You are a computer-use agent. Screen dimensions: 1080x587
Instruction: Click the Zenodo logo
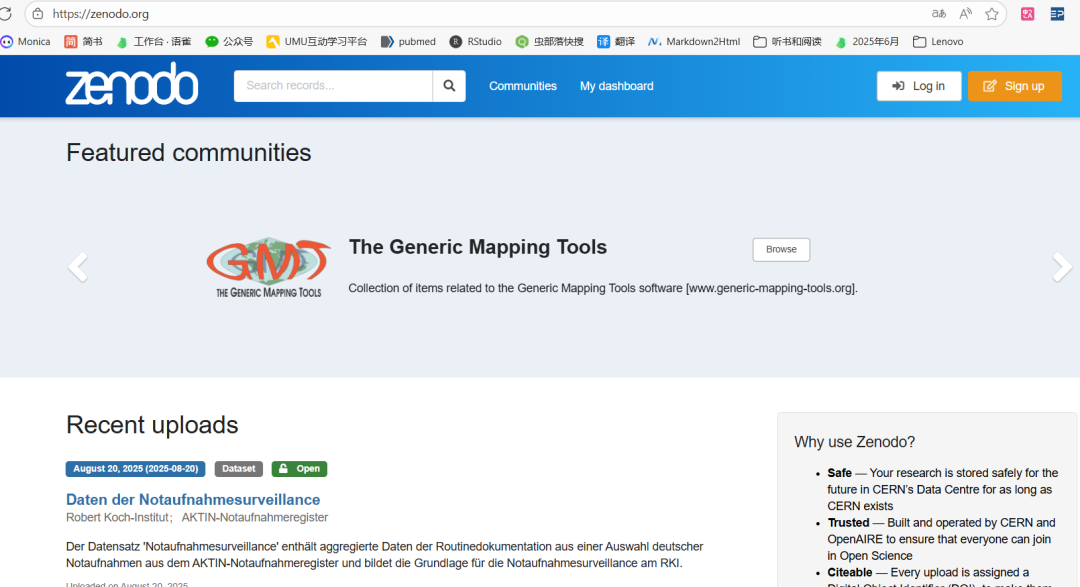click(132, 85)
